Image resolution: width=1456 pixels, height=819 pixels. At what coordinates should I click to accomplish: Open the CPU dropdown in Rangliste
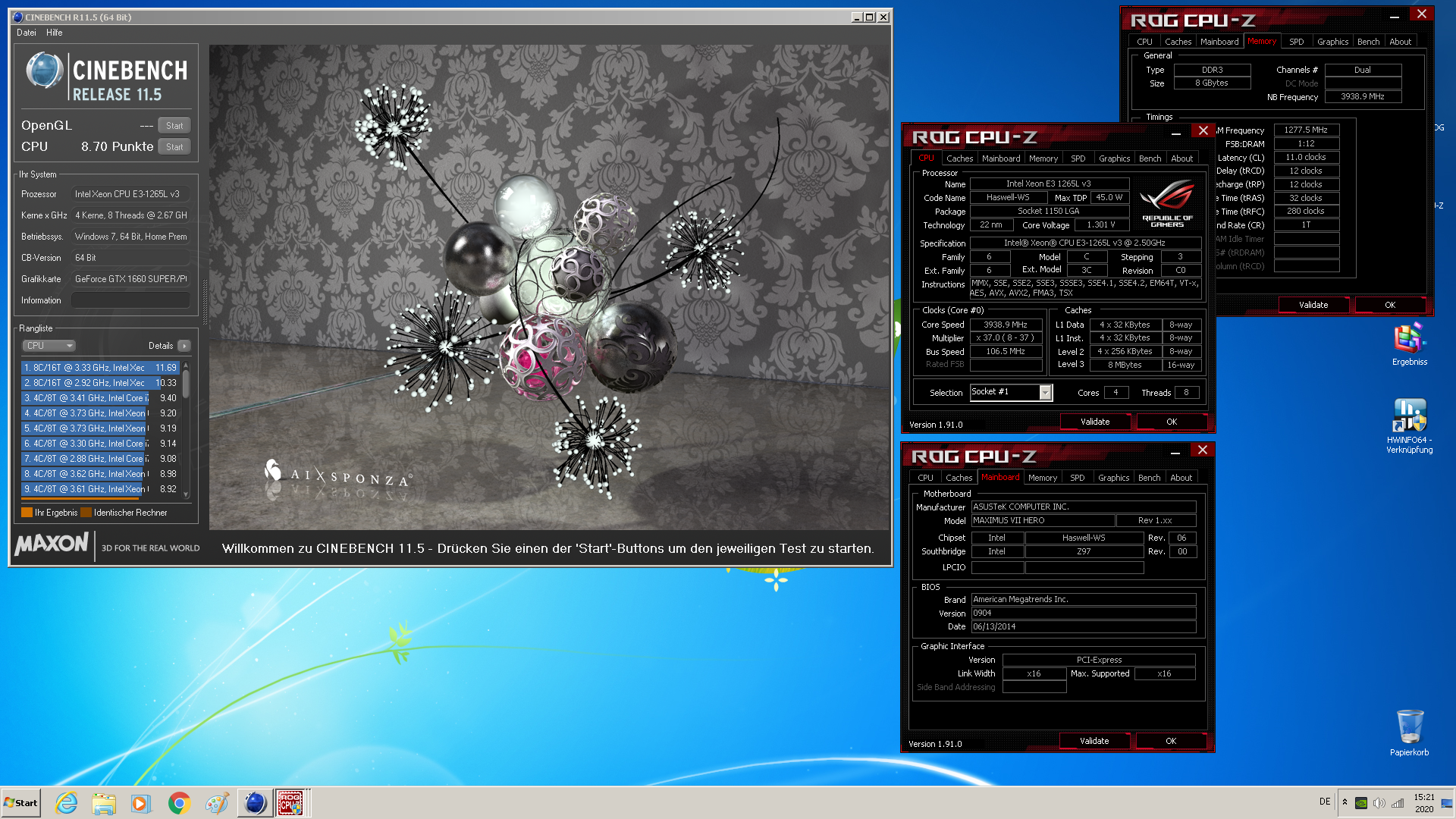(x=49, y=346)
